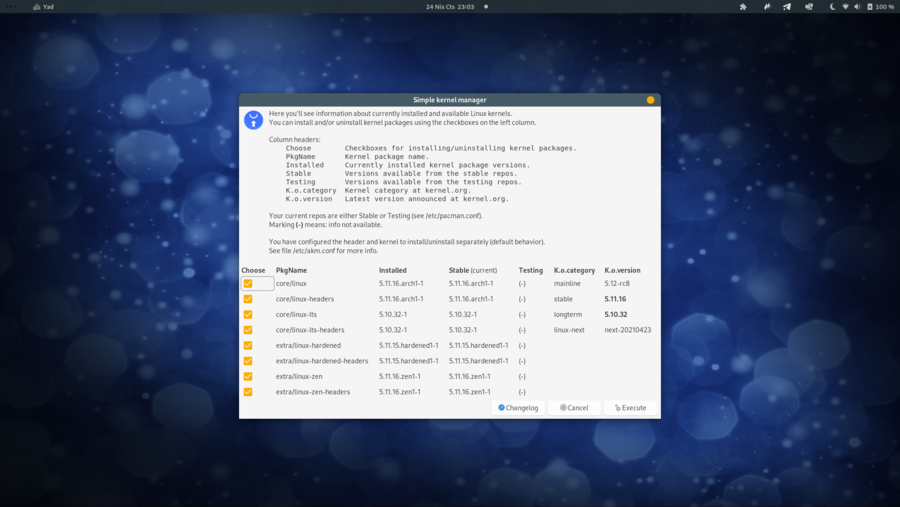This screenshot has height=507, width=900.
Task: Click the battery icon showing 100 %
Action: (x=870, y=7)
